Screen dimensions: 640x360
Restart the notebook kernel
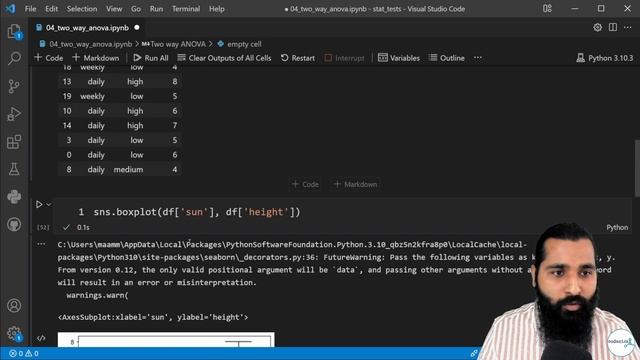coord(298,58)
